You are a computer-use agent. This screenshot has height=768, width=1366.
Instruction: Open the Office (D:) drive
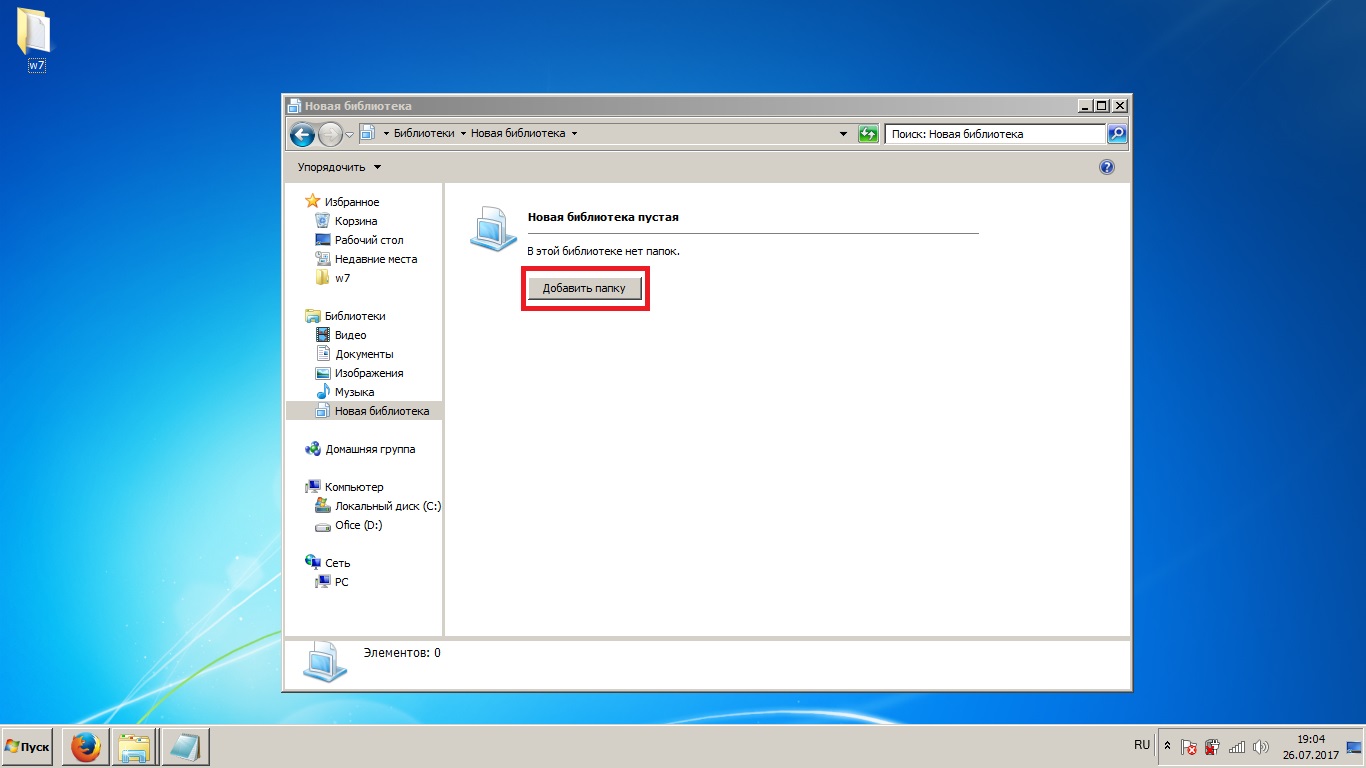click(358, 525)
